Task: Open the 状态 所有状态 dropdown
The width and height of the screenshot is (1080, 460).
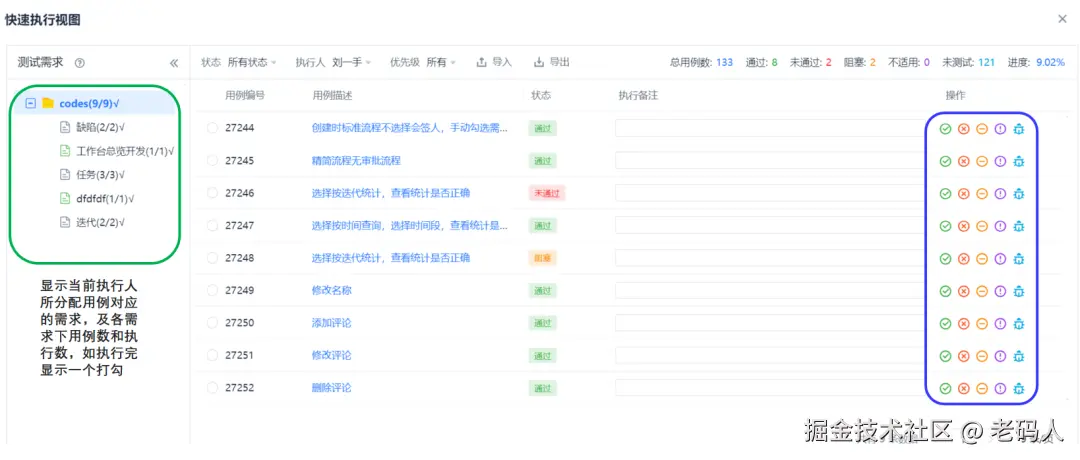Action: point(251,63)
